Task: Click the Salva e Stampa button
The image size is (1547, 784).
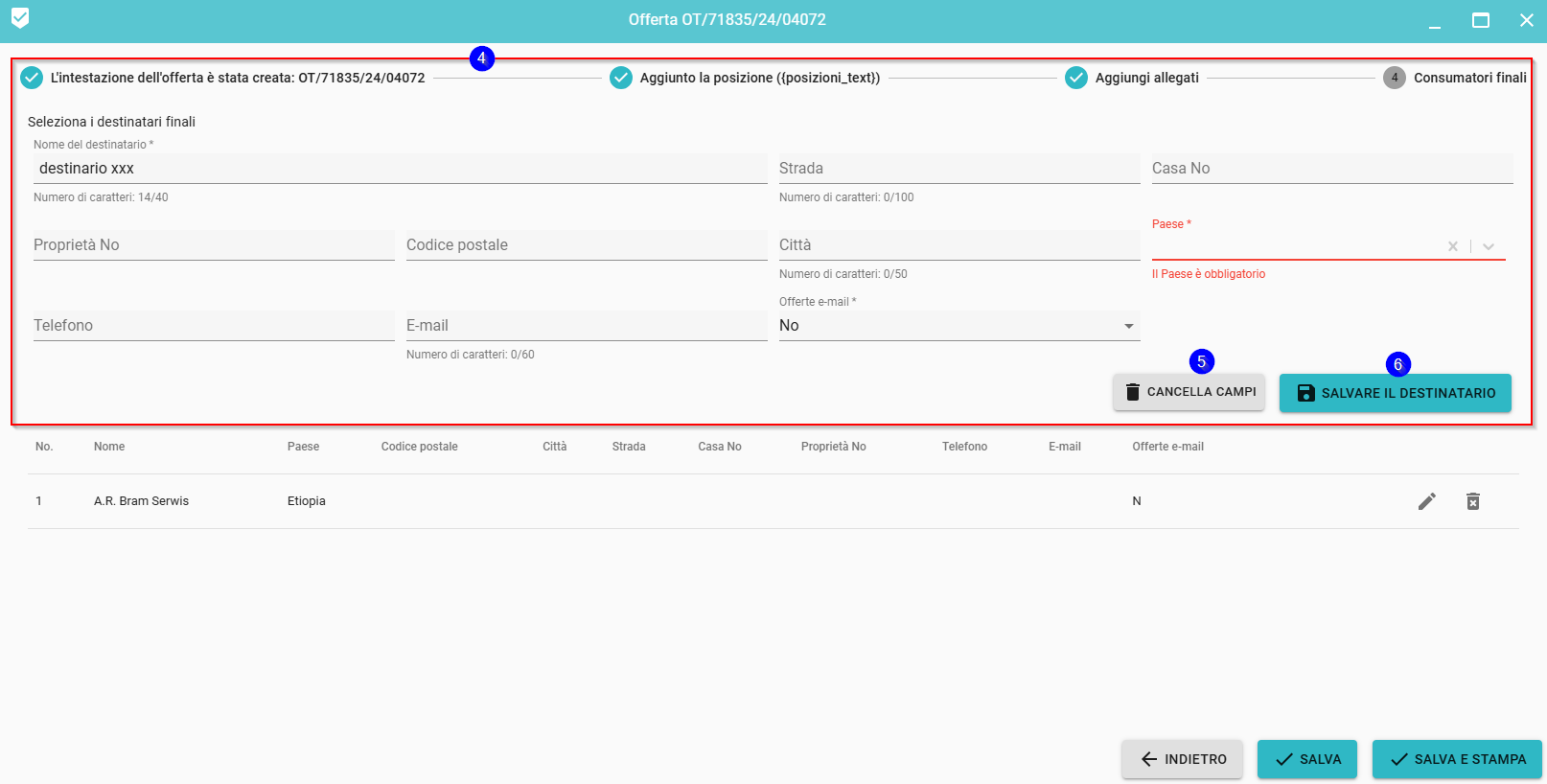Action: (x=1457, y=759)
